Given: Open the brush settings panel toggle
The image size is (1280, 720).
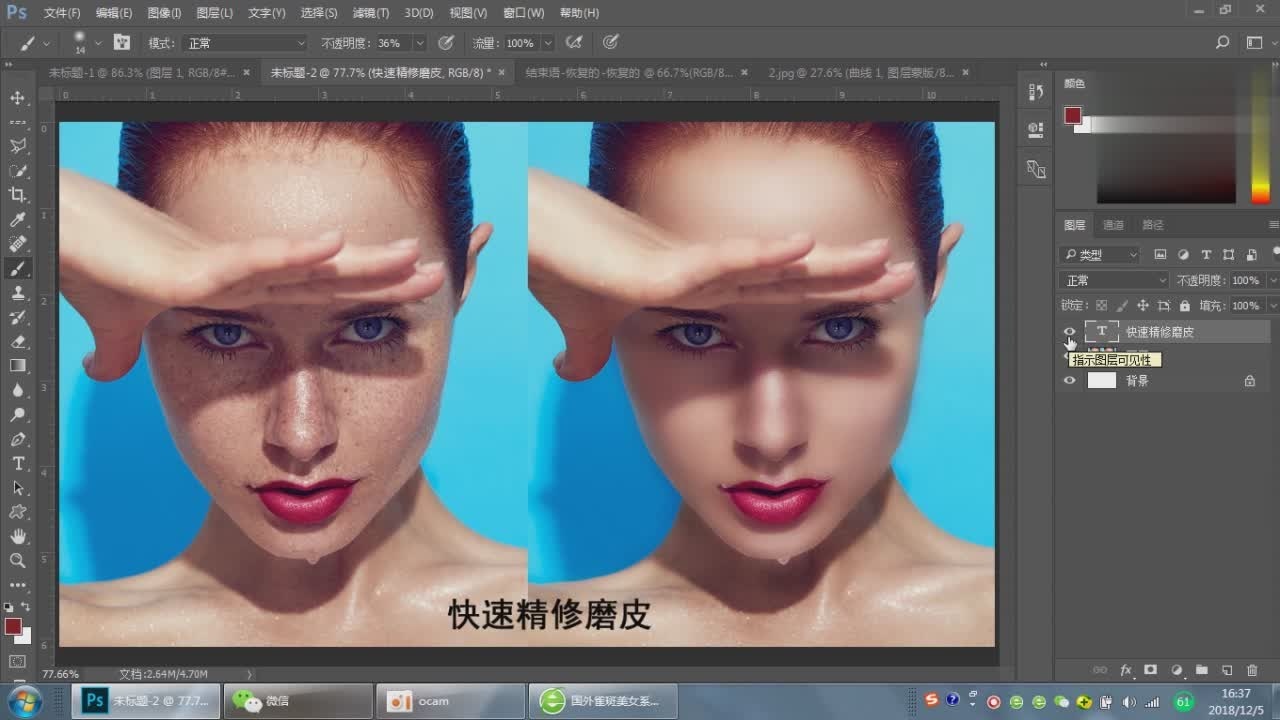Looking at the screenshot, I should point(123,43).
